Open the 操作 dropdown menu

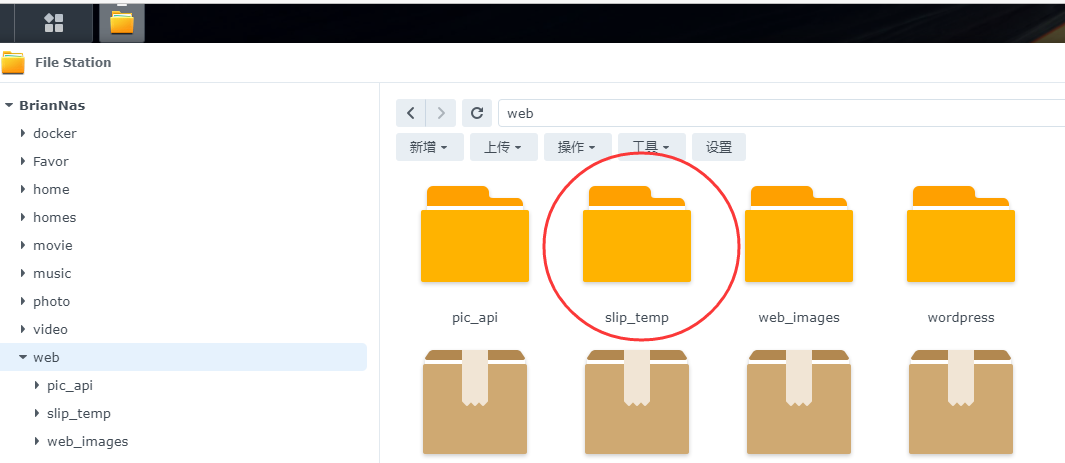[578, 147]
